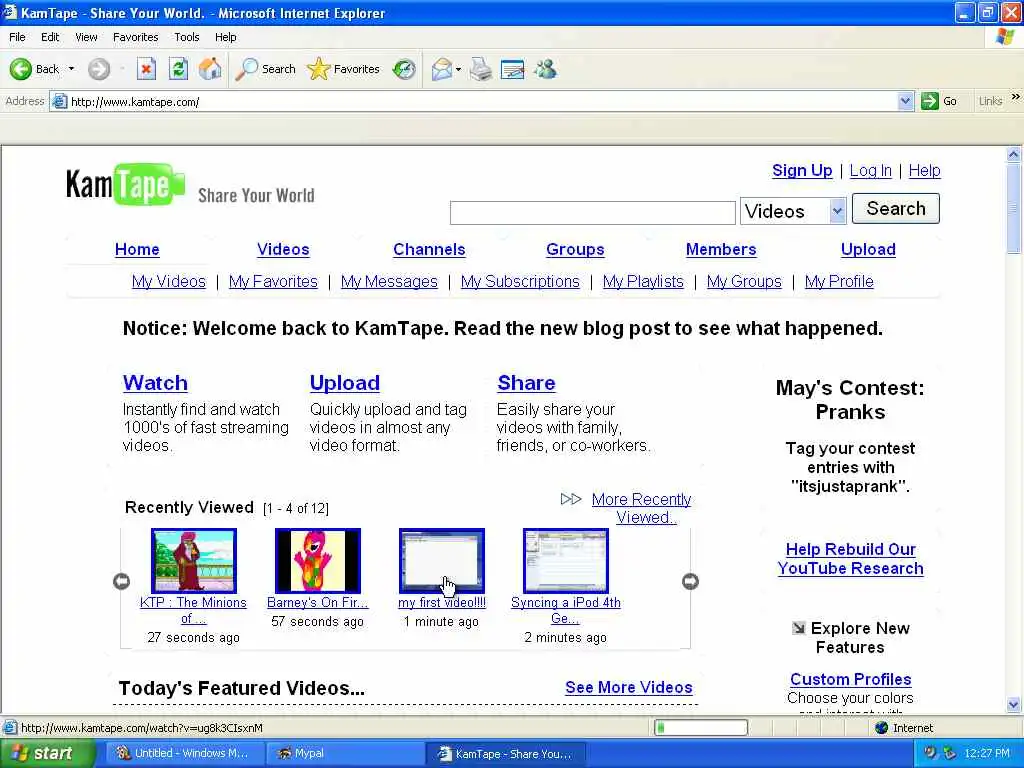The image size is (1024, 768).
Task: Refresh the page with the green arrows icon
Action: tap(178, 69)
